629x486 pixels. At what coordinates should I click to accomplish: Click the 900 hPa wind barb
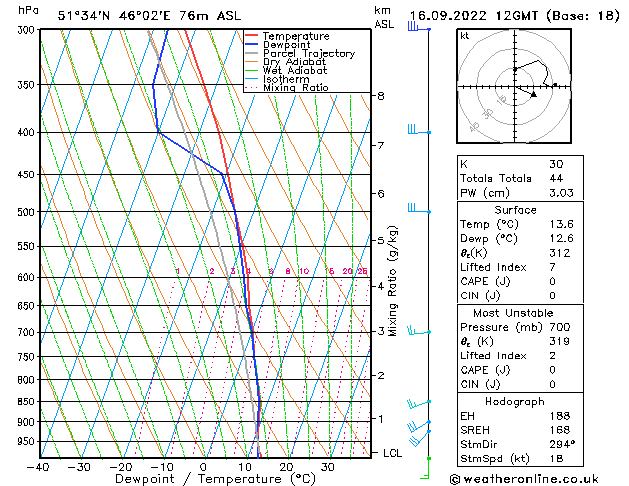point(419,427)
